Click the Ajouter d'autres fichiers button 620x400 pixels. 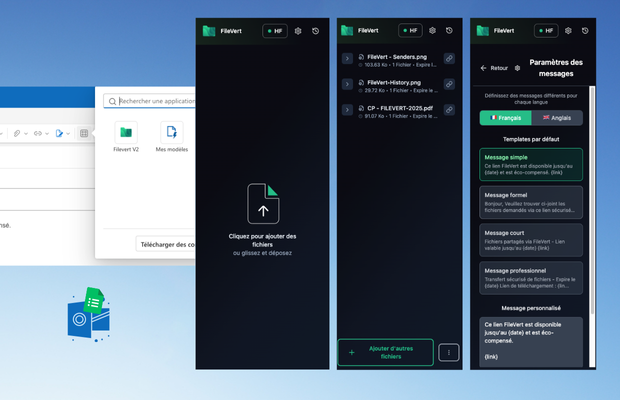[x=386, y=352]
